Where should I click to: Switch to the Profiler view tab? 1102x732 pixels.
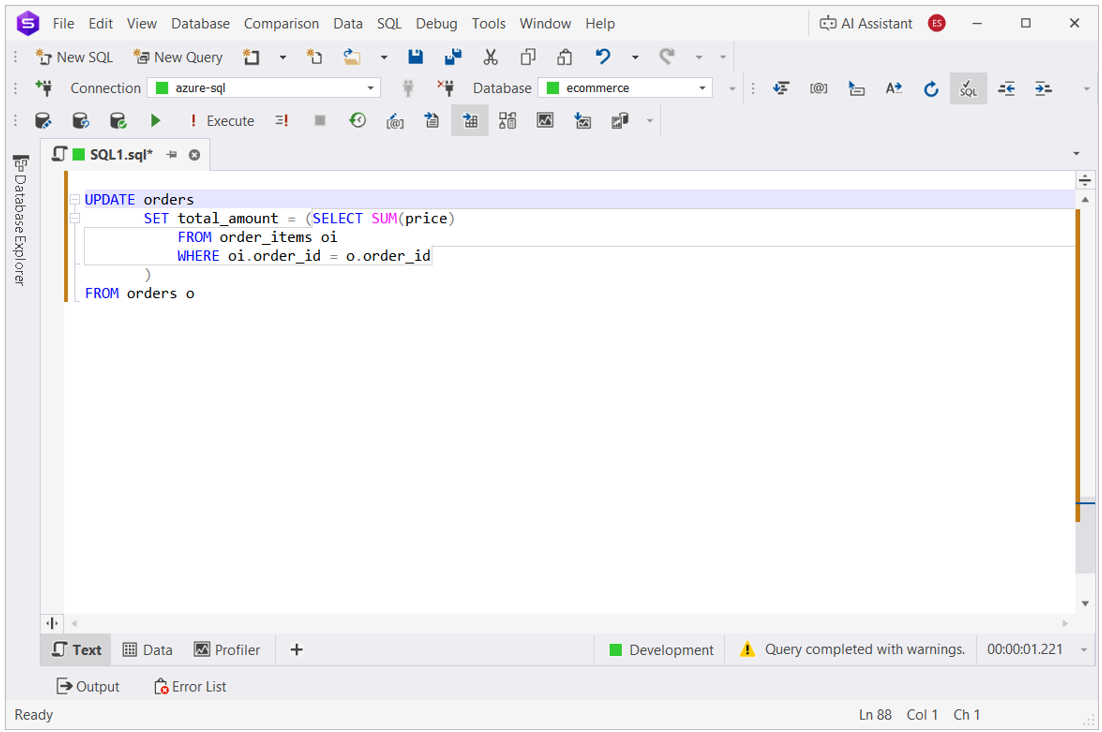click(227, 650)
